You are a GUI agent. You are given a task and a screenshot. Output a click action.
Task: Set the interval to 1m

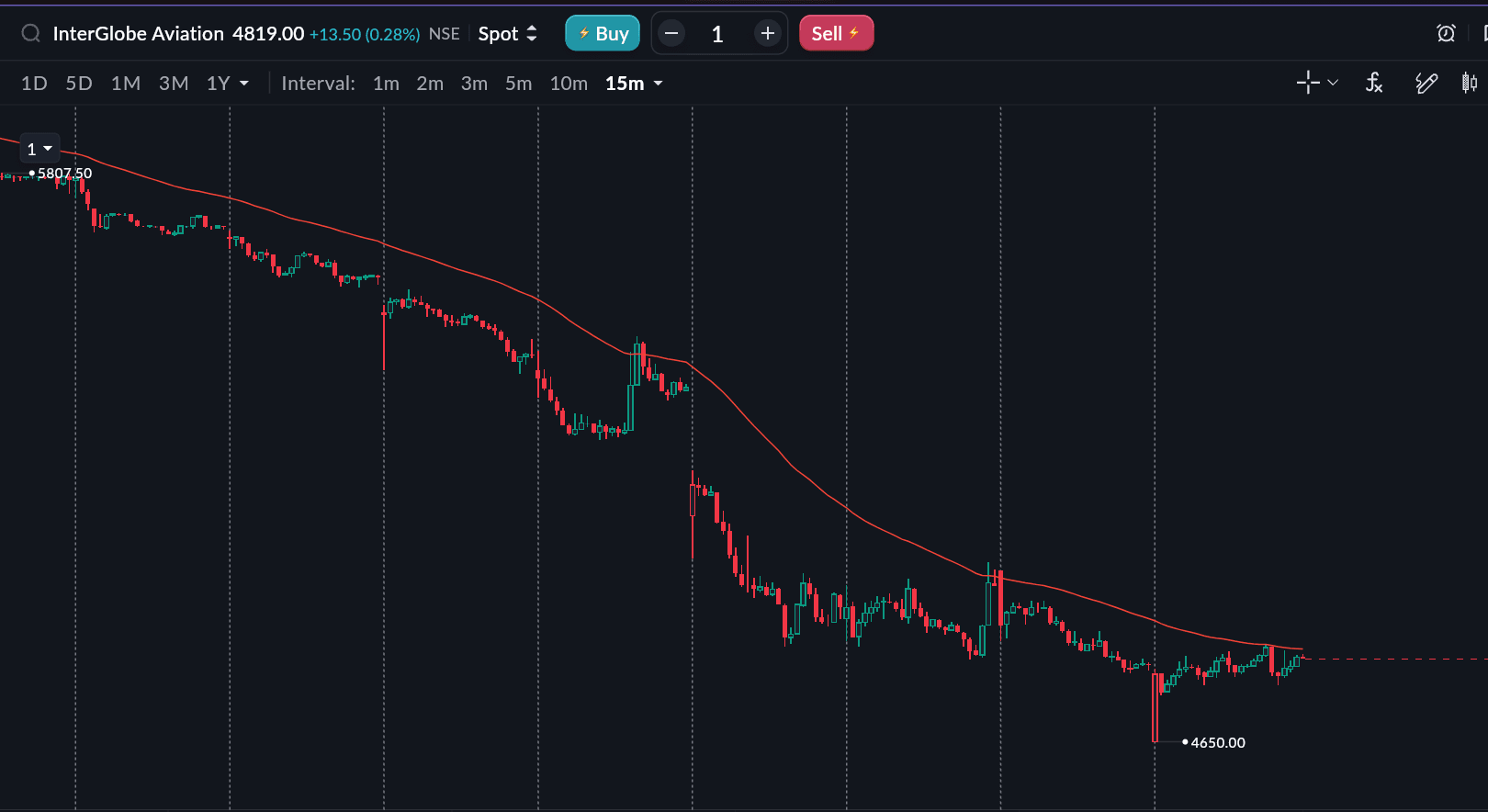(386, 84)
